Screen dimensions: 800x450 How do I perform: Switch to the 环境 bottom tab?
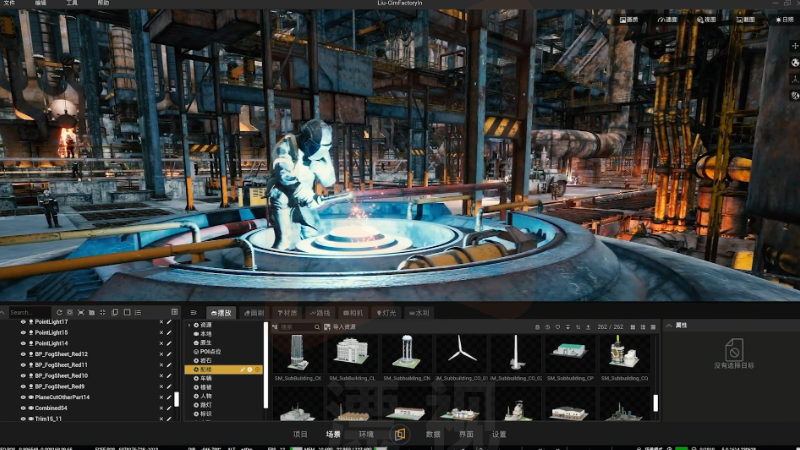coord(366,435)
